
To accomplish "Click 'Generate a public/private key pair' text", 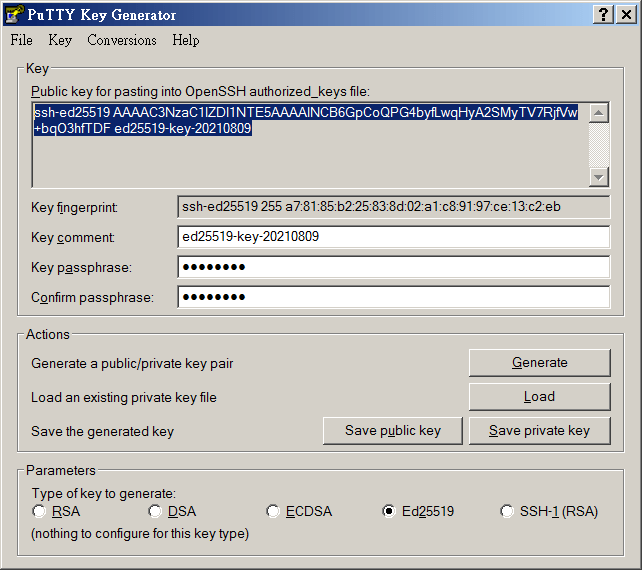I will (132, 364).
